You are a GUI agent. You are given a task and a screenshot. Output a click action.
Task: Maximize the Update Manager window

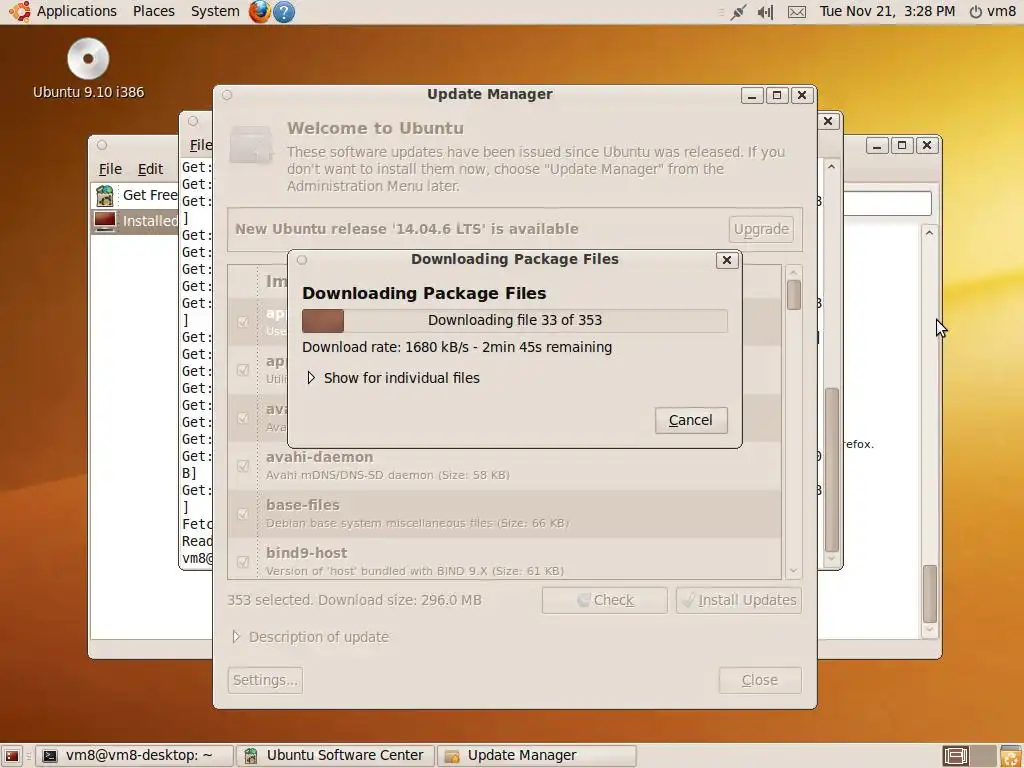pyautogui.click(x=776, y=95)
